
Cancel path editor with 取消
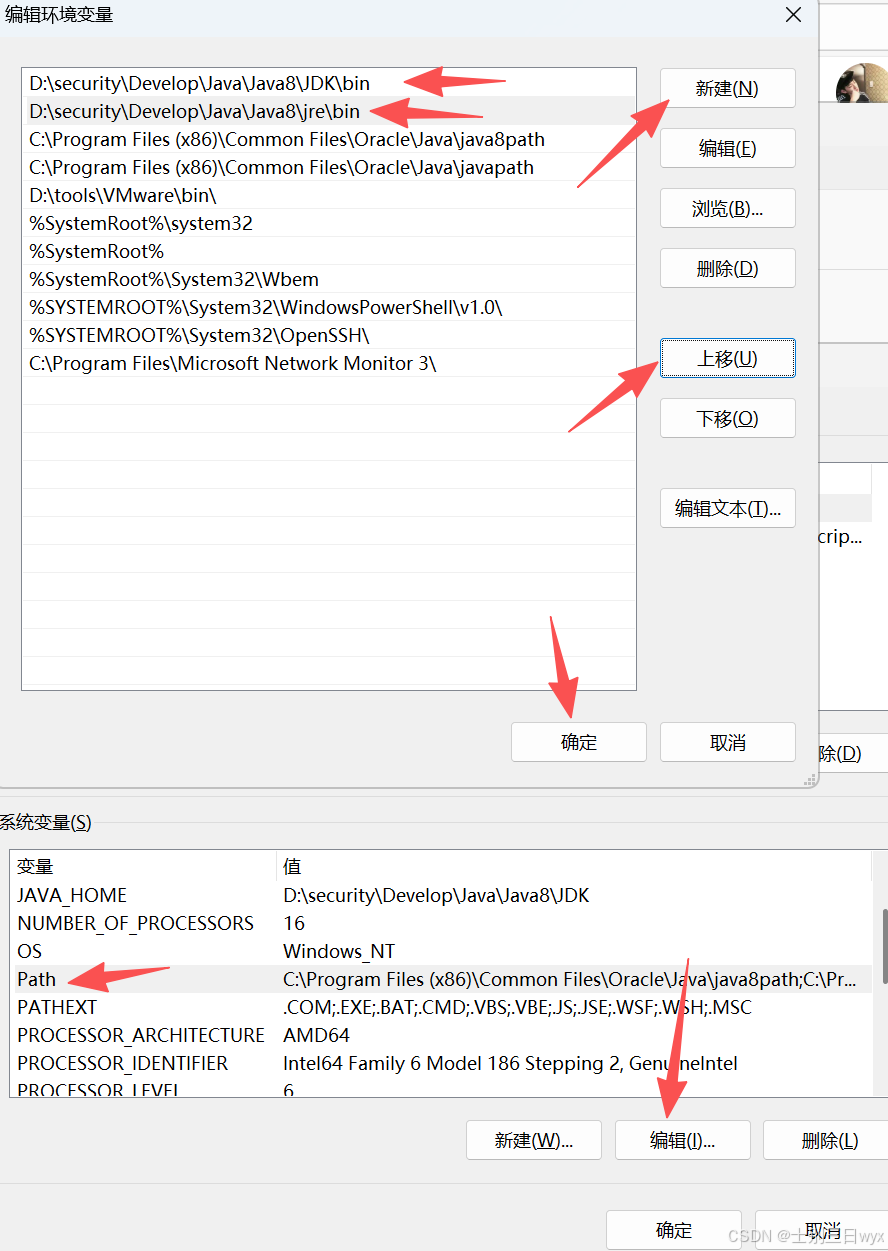coord(728,742)
